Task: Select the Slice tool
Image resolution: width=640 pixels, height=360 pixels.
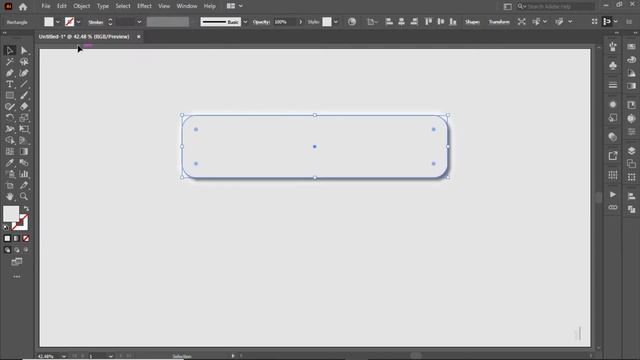Action: tap(24, 185)
